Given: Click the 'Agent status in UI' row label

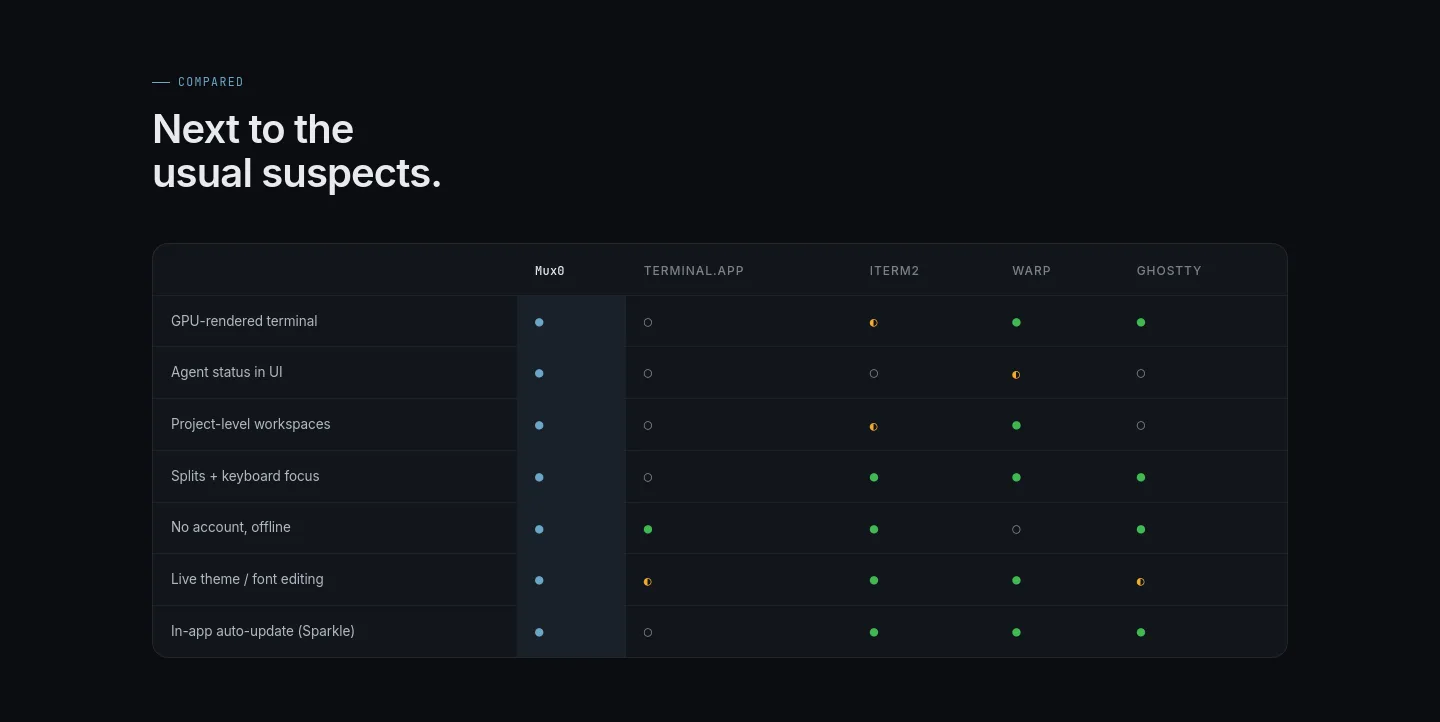Looking at the screenshot, I should click(x=227, y=372).
